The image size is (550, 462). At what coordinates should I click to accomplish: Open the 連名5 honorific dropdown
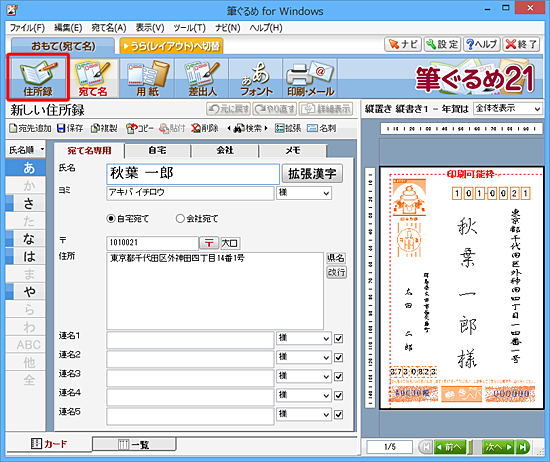tap(304, 415)
